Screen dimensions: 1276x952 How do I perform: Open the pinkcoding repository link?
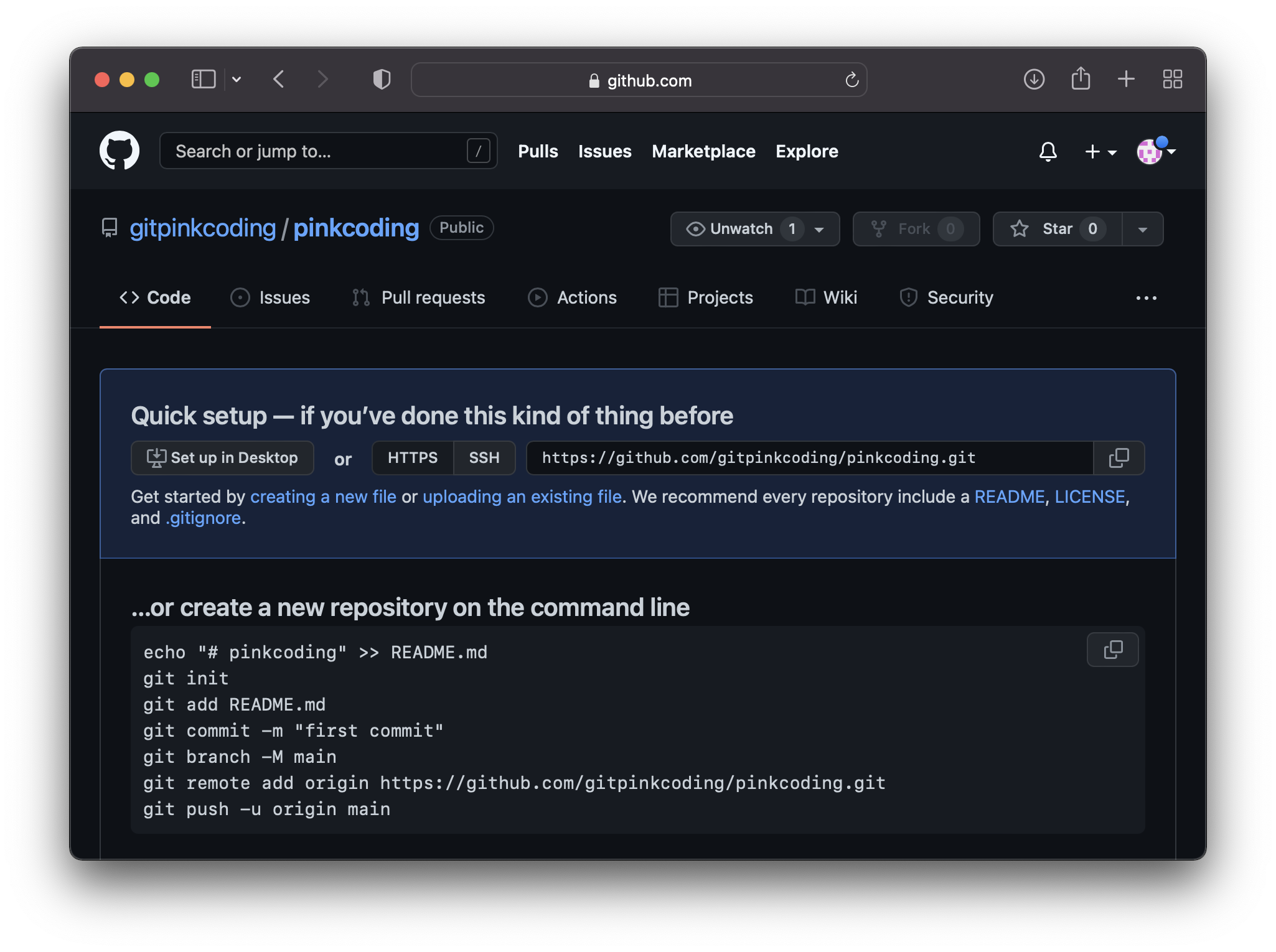pos(356,228)
